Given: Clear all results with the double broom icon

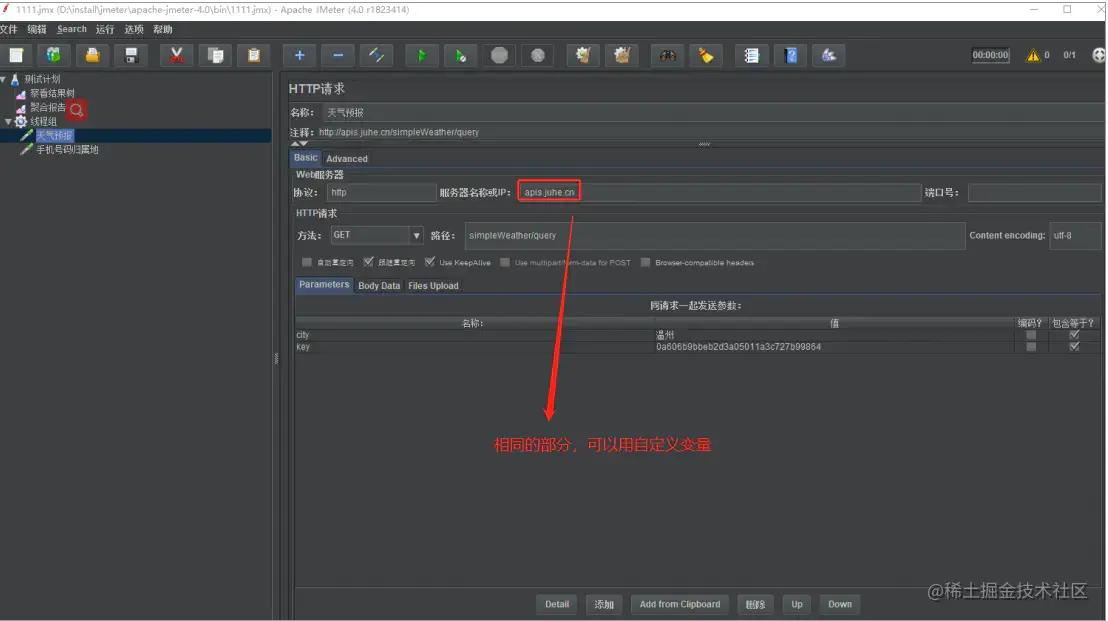Looking at the screenshot, I should 622,55.
